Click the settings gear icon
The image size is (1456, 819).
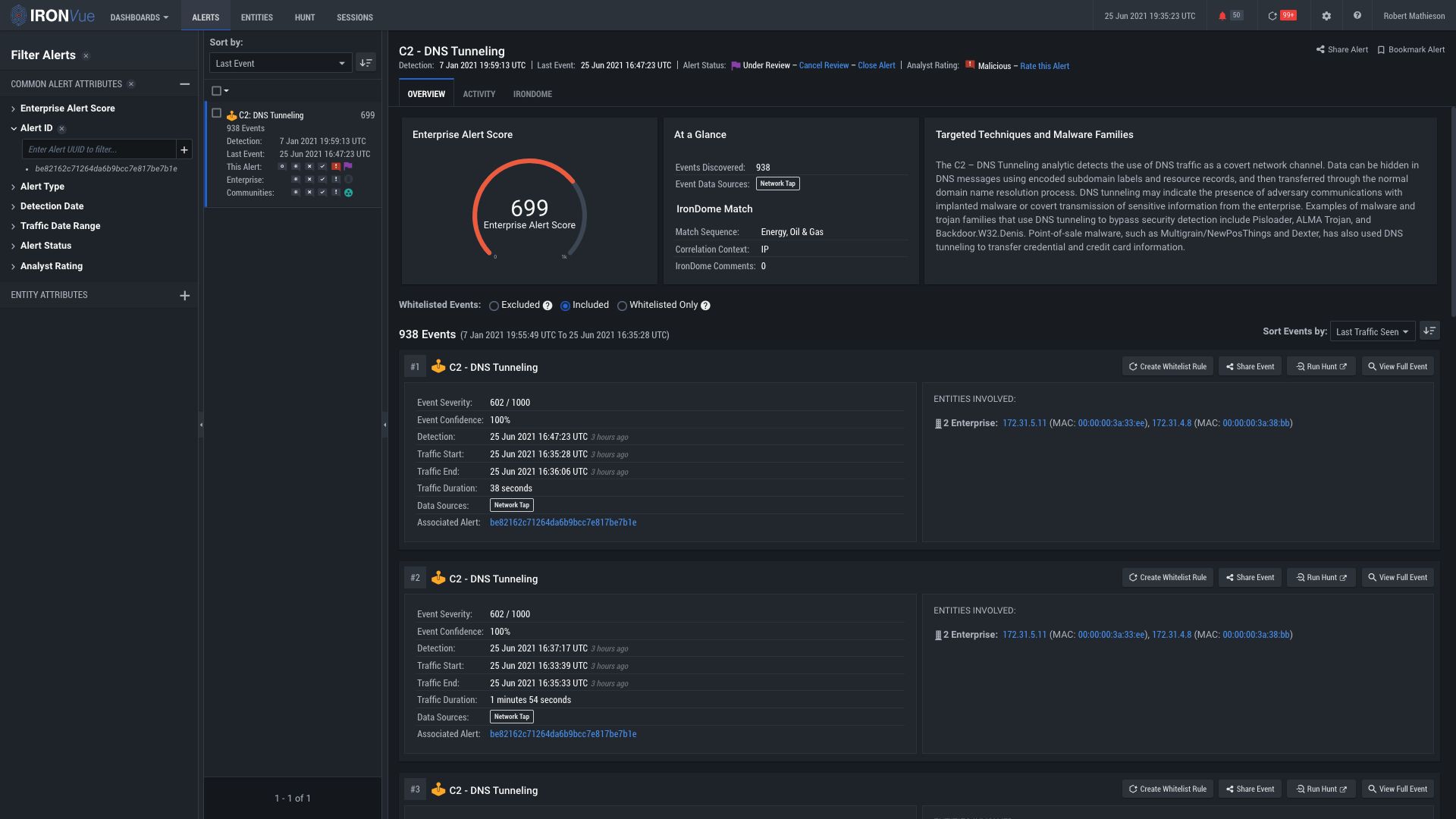1326,16
